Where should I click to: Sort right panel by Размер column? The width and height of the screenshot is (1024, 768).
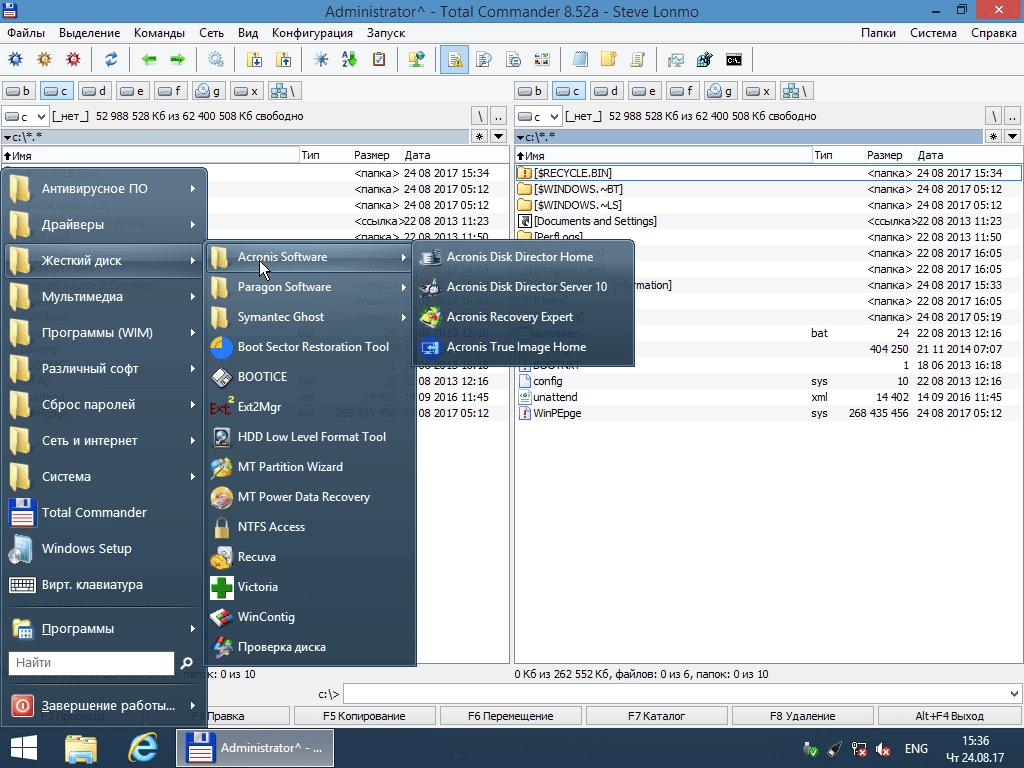coord(884,155)
